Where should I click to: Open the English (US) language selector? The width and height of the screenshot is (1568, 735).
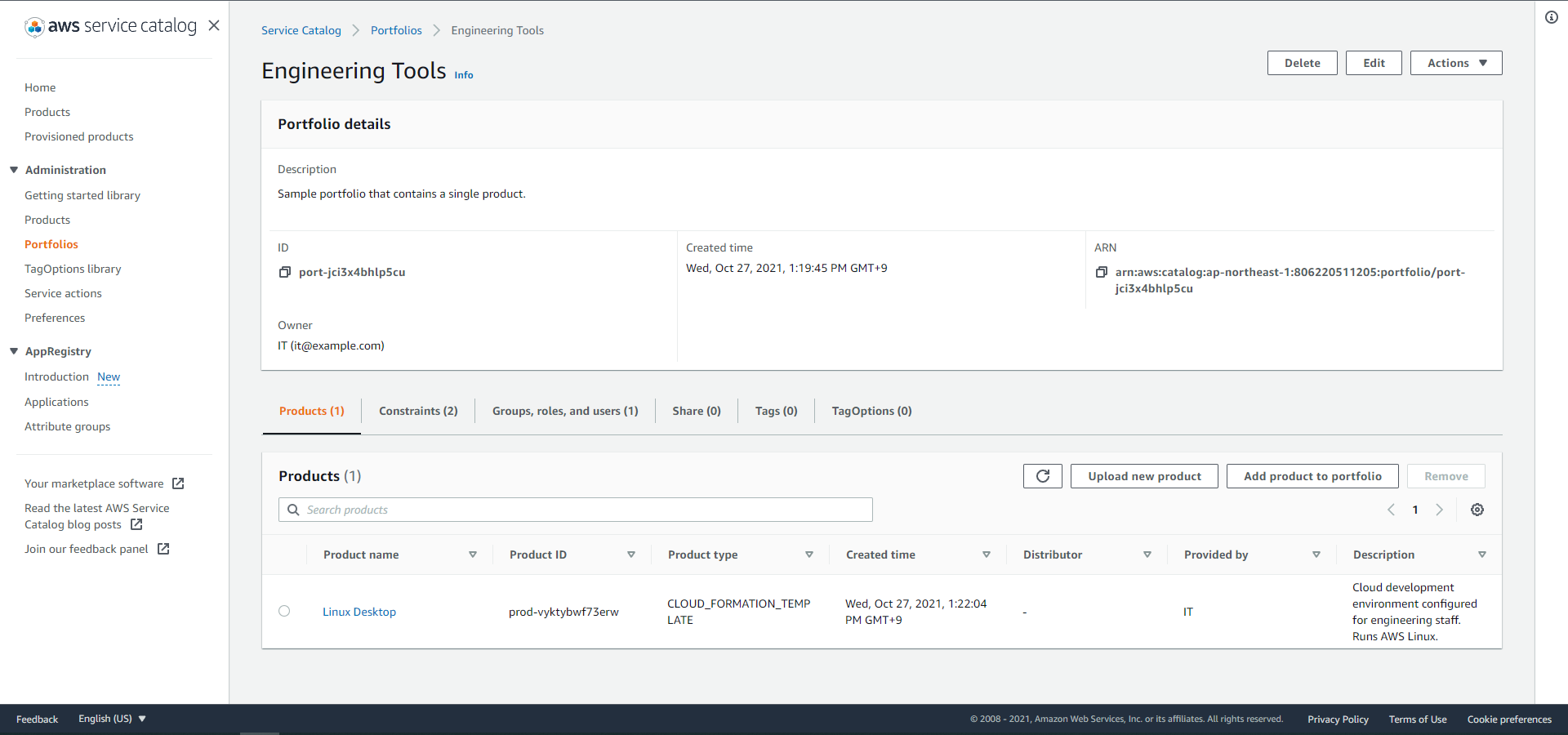(x=112, y=719)
